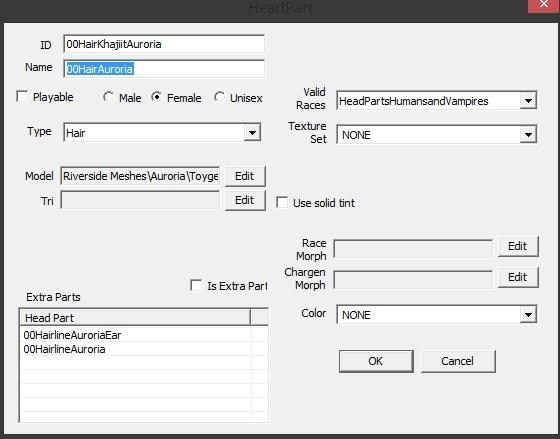
Task: Select 00HairlineAuroria in Extra Parts list
Action: point(64,349)
